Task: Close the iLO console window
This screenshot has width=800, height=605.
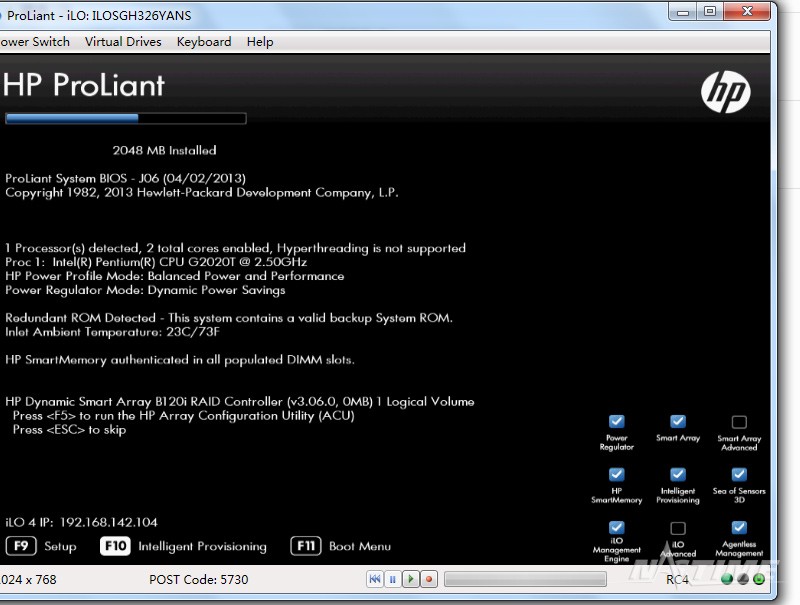Action: click(x=747, y=11)
